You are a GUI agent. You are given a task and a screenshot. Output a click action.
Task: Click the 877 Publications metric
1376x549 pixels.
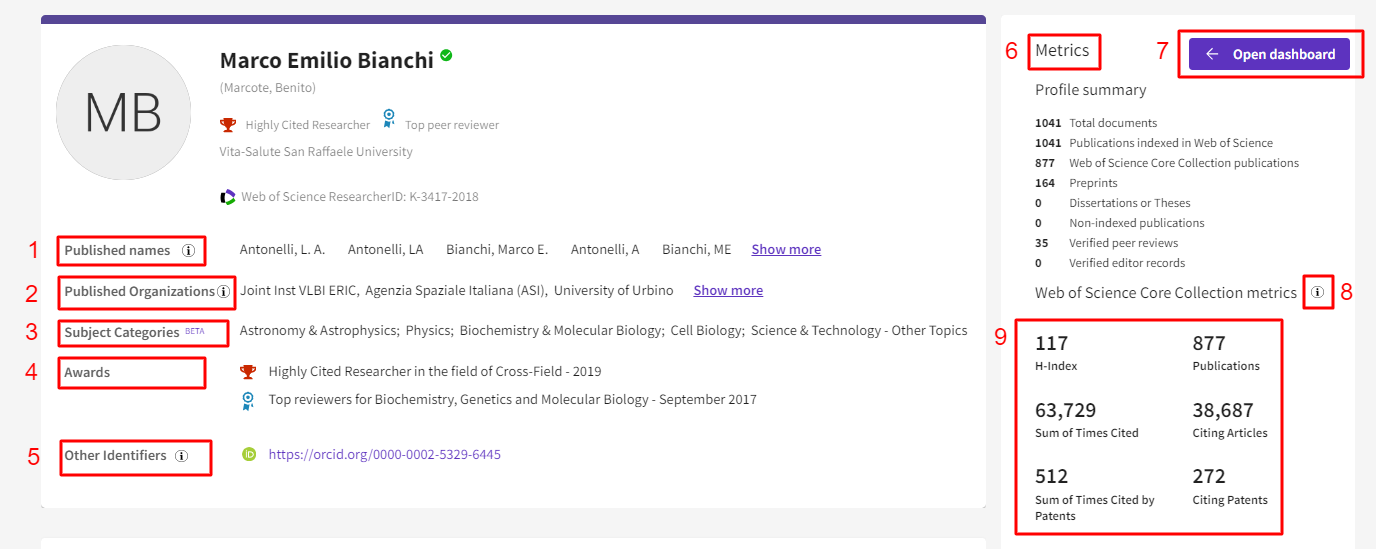click(x=1226, y=353)
